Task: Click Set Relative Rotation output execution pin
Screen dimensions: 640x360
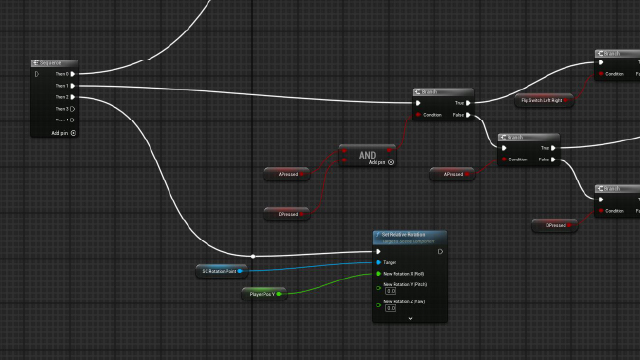Action: click(x=440, y=251)
